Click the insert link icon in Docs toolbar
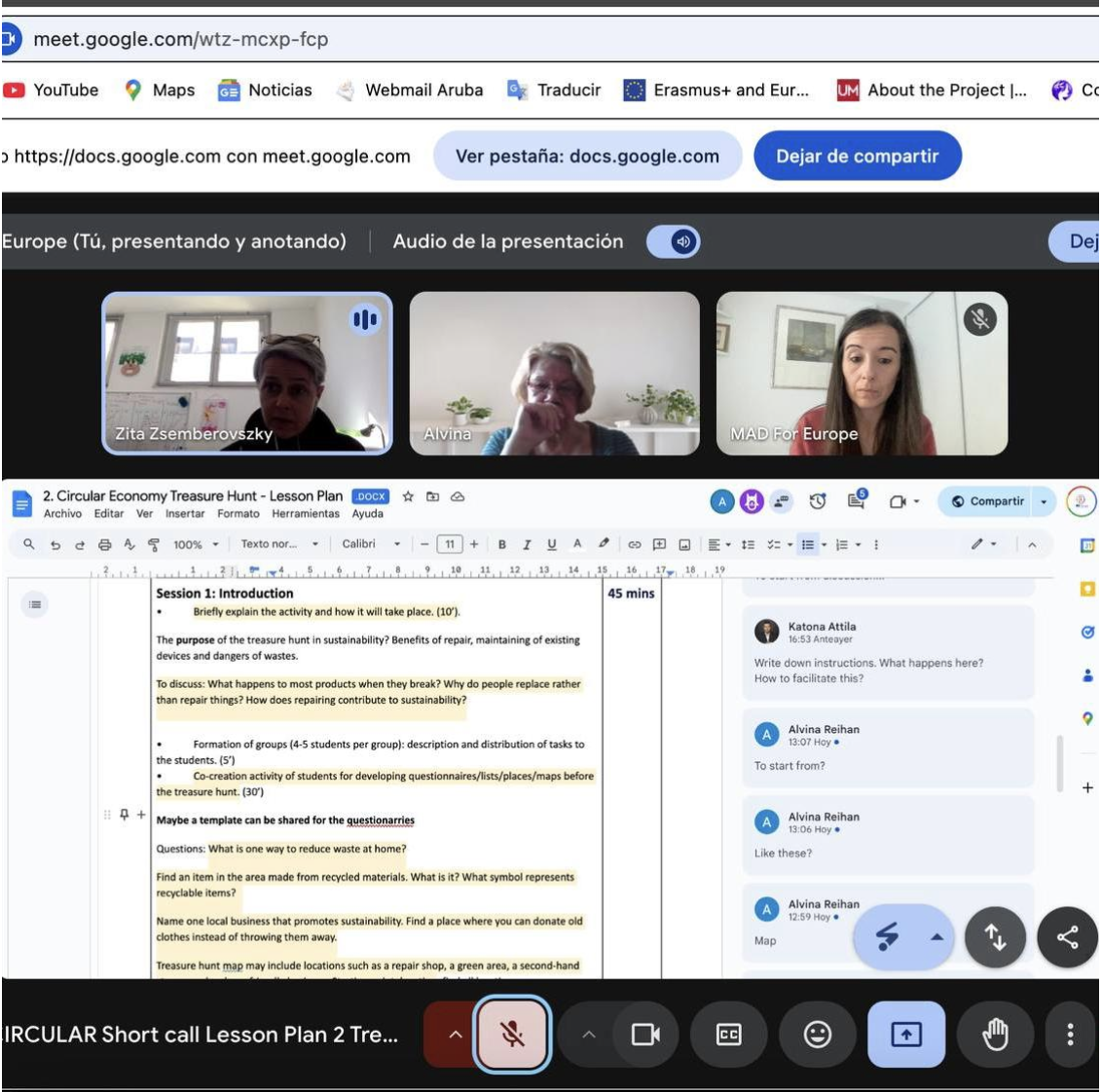The width and height of the screenshot is (1102, 1092). click(634, 545)
